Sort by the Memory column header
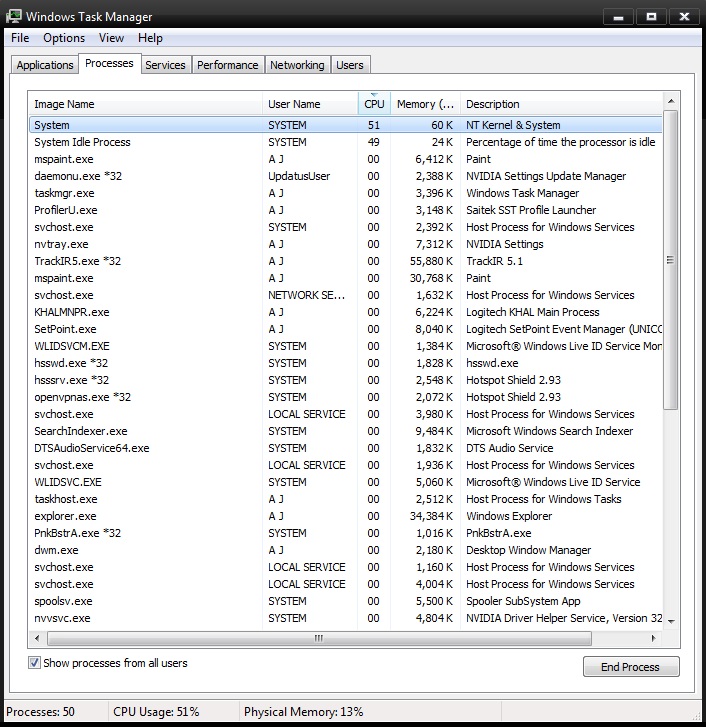The height and width of the screenshot is (727, 706). pos(425,104)
